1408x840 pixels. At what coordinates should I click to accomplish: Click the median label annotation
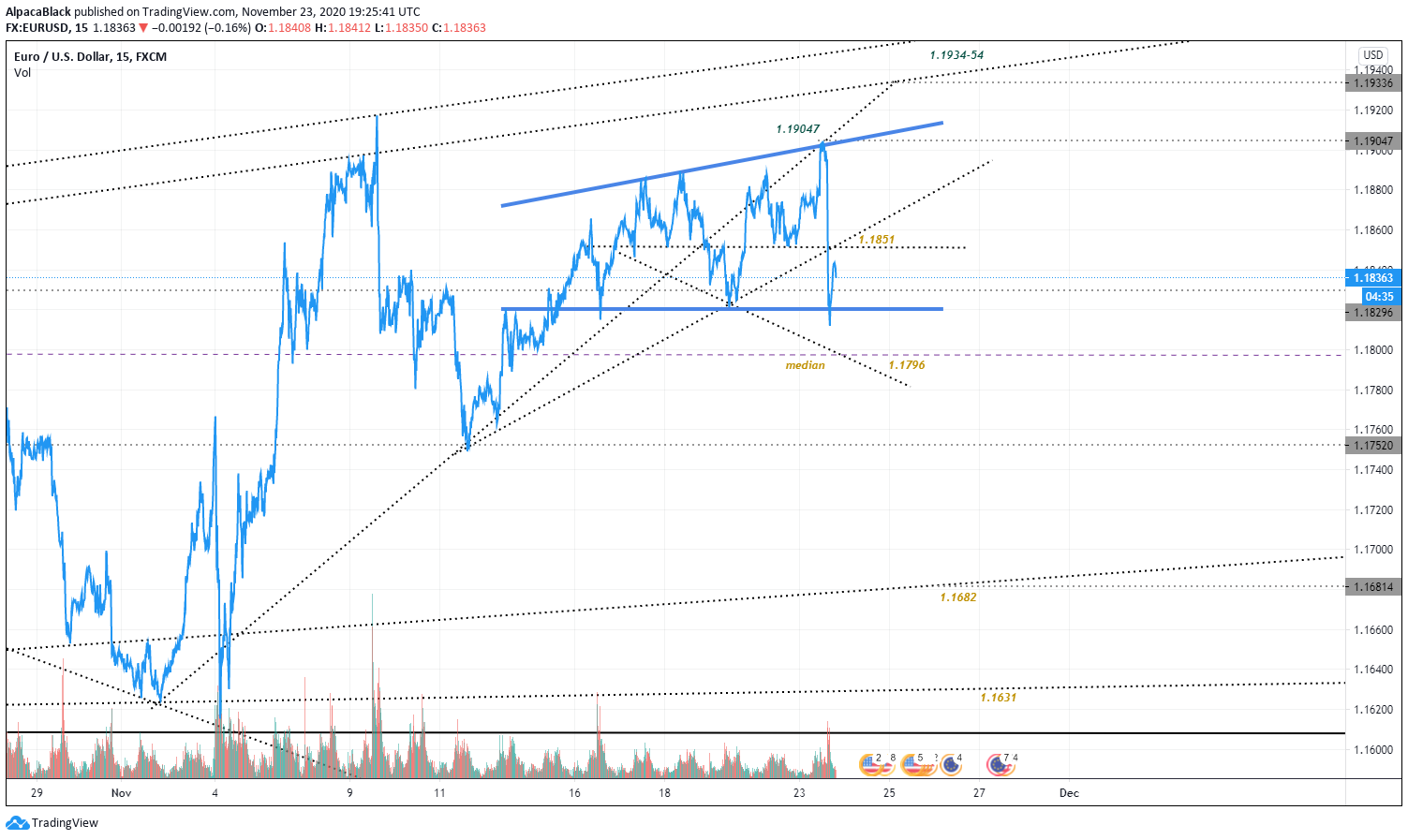[805, 365]
